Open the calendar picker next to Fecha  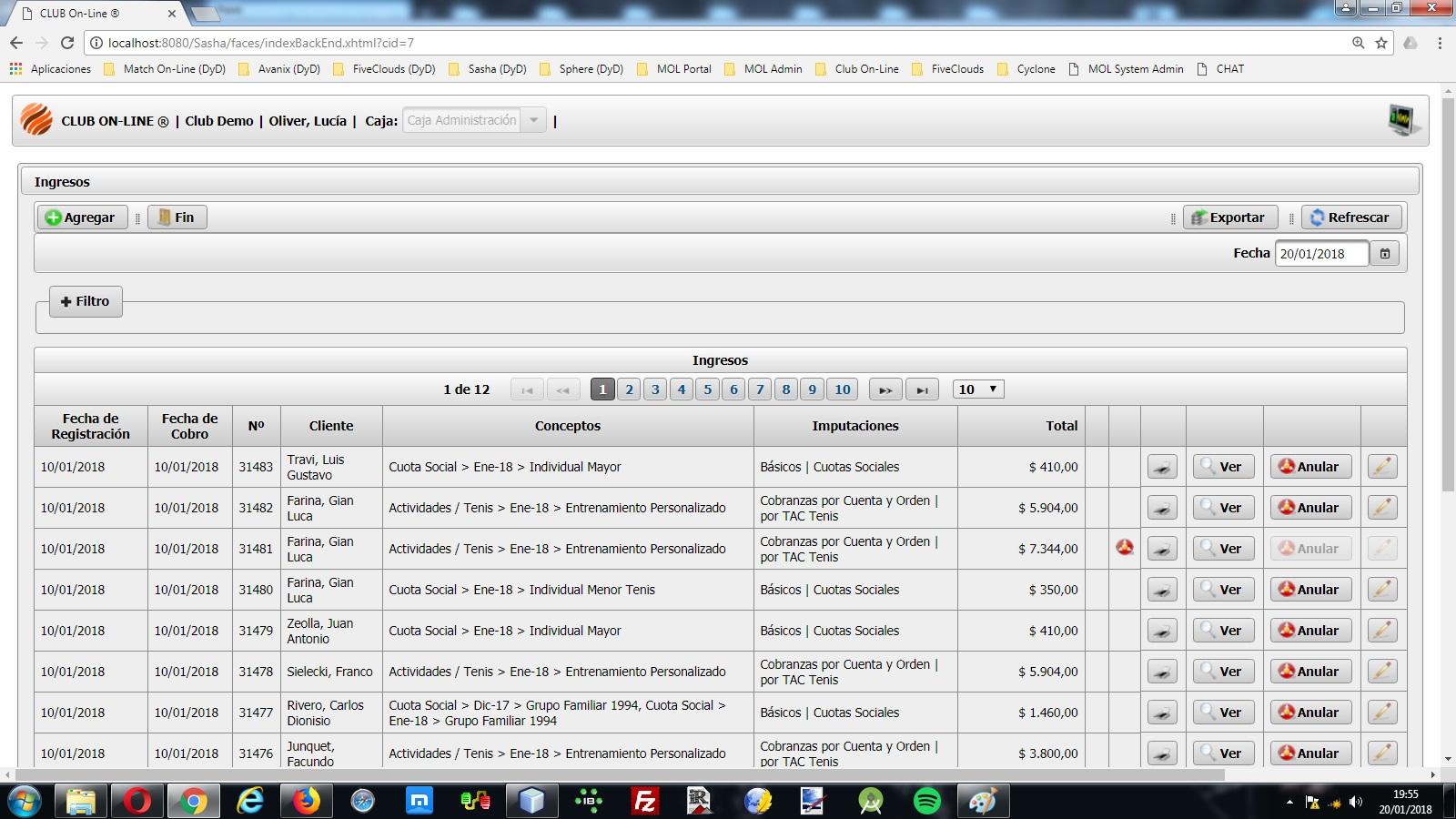[x=1384, y=254]
